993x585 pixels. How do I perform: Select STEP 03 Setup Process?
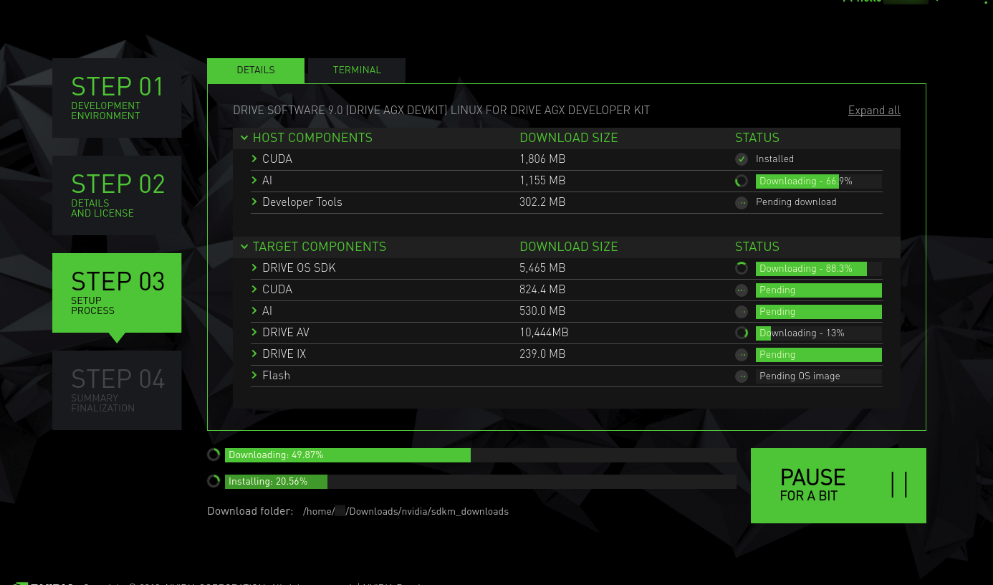pos(117,293)
